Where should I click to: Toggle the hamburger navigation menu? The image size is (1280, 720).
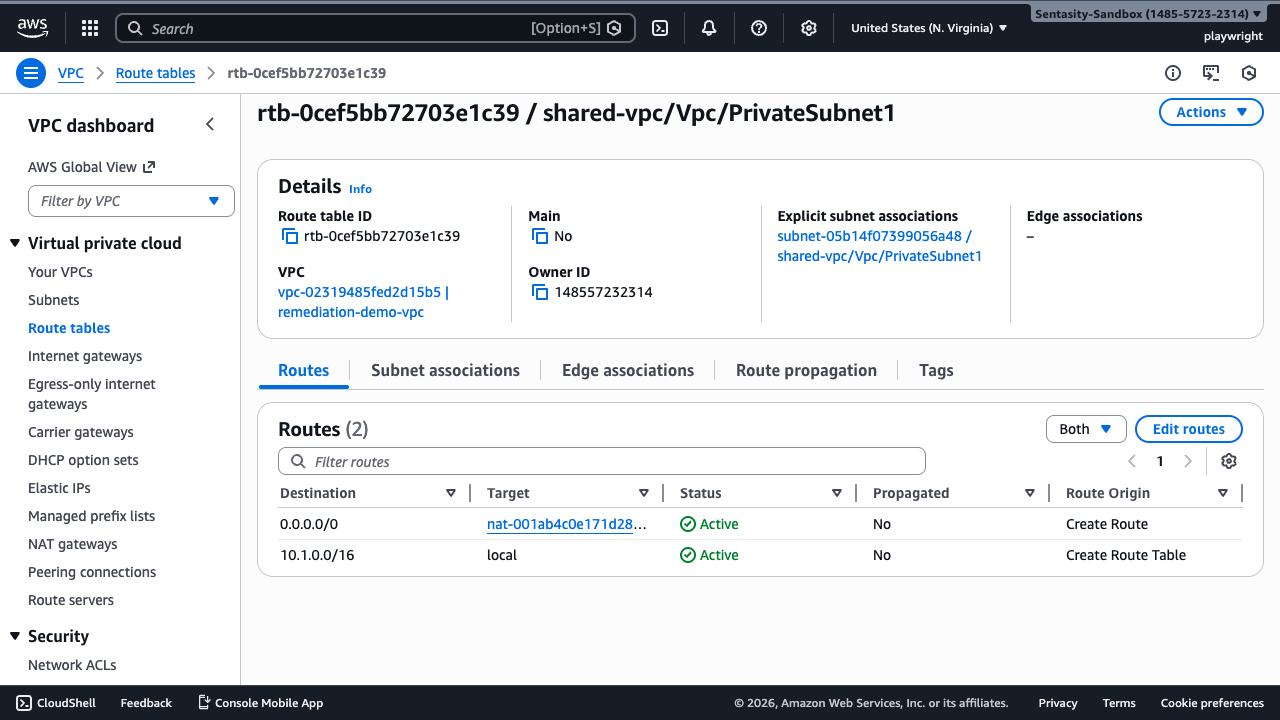coord(31,73)
